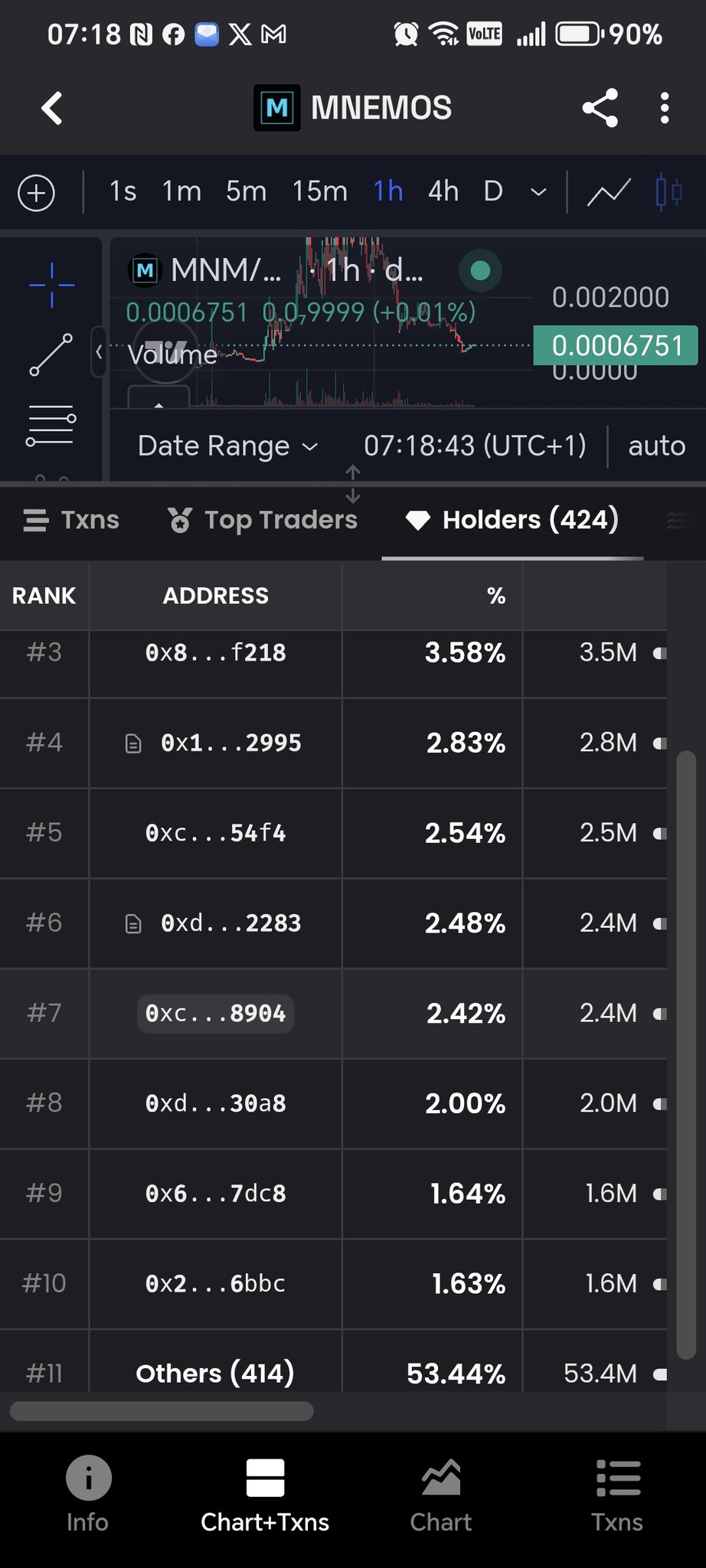Toggle auto price scale
This screenshot has height=1568, width=706.
tap(656, 446)
